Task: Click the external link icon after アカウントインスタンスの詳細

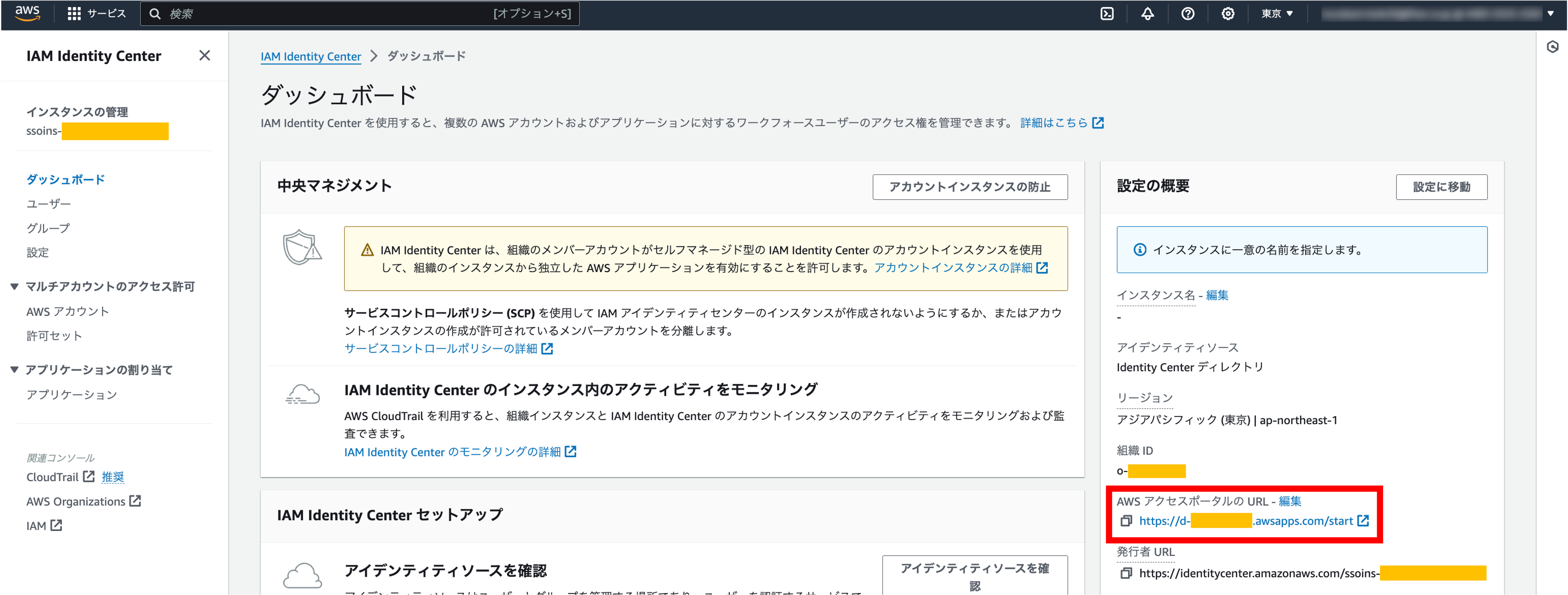Action: tap(1042, 268)
